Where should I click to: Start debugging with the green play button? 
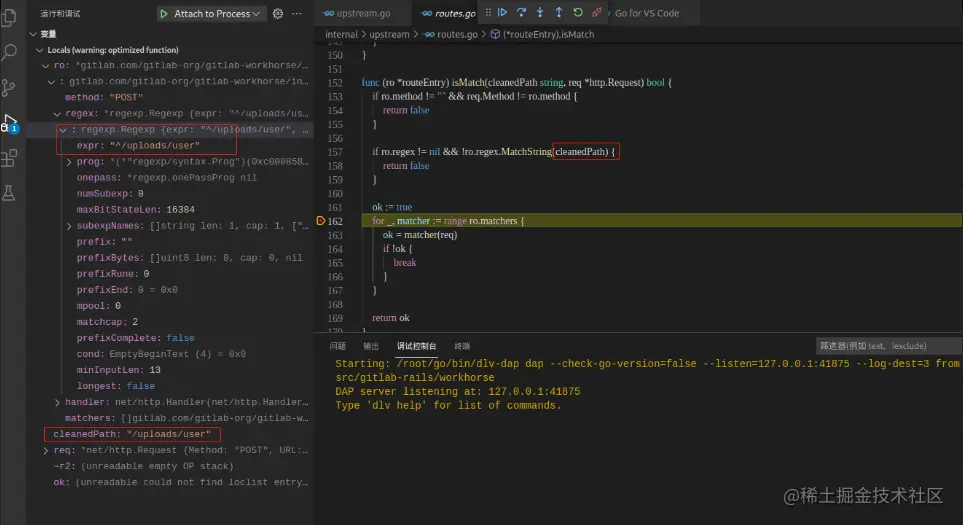pos(164,14)
